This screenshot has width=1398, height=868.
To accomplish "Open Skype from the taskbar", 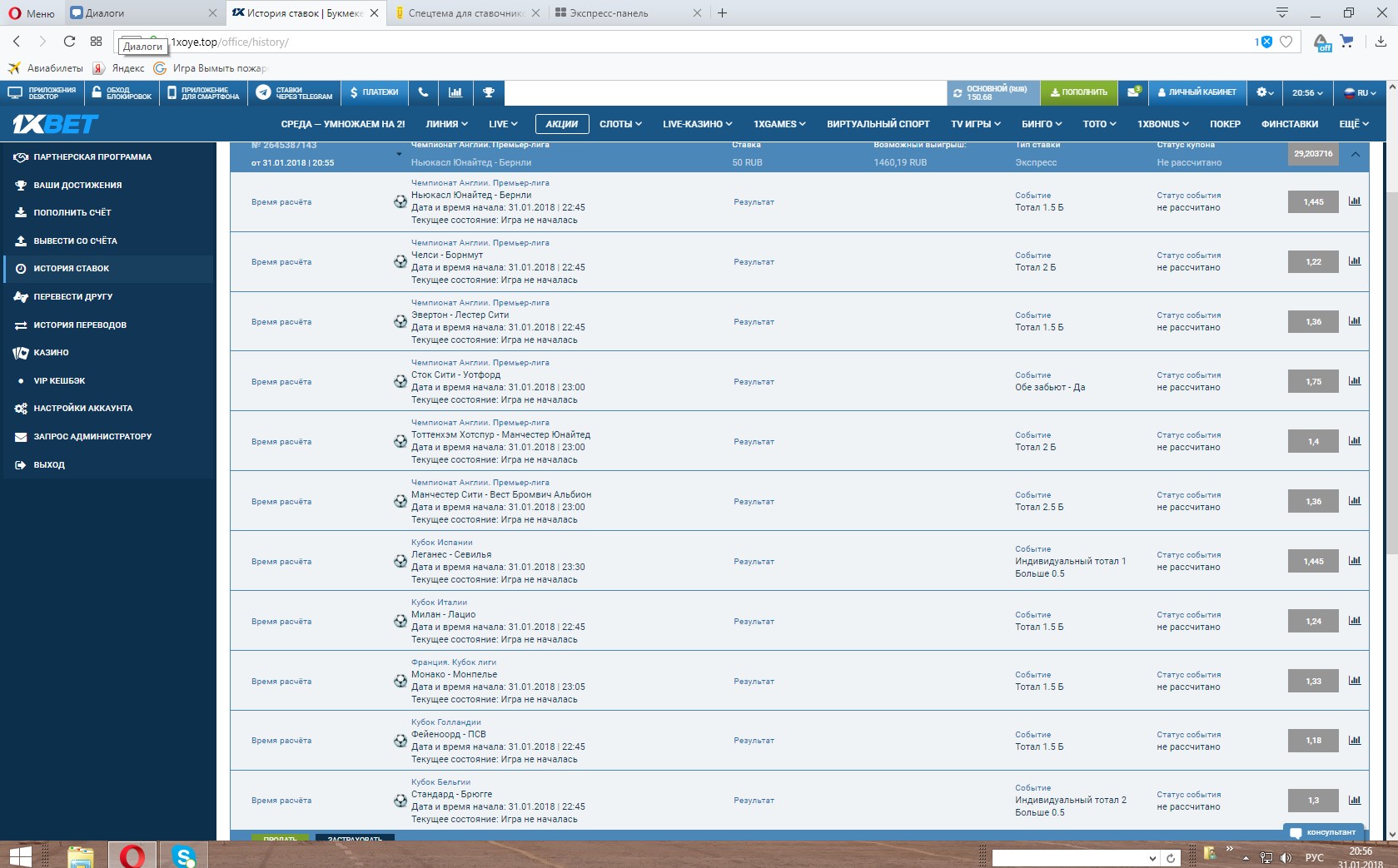I will tap(185, 855).
